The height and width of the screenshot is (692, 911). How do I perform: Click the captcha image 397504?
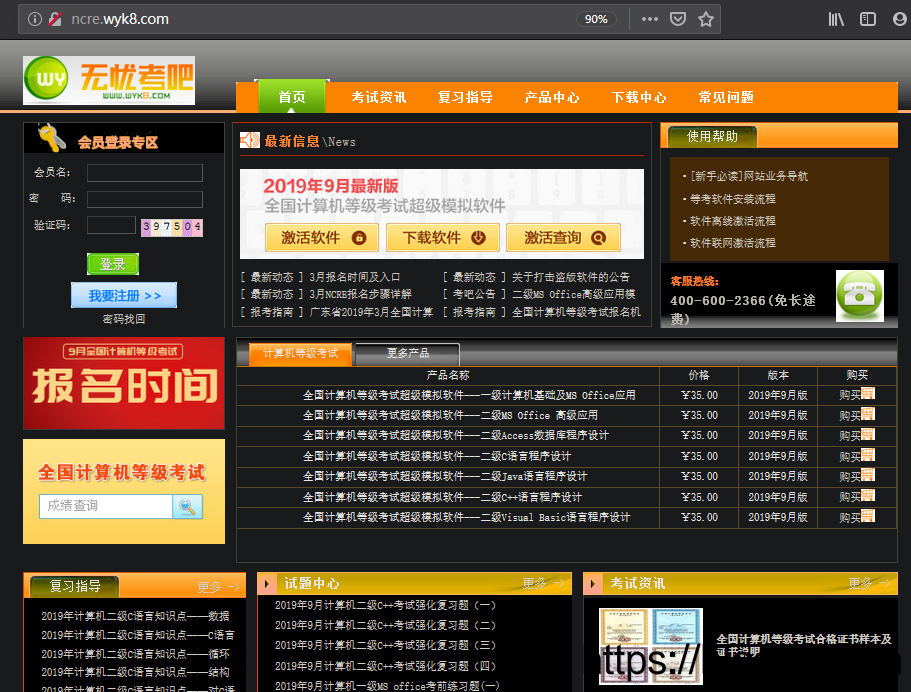pos(172,227)
